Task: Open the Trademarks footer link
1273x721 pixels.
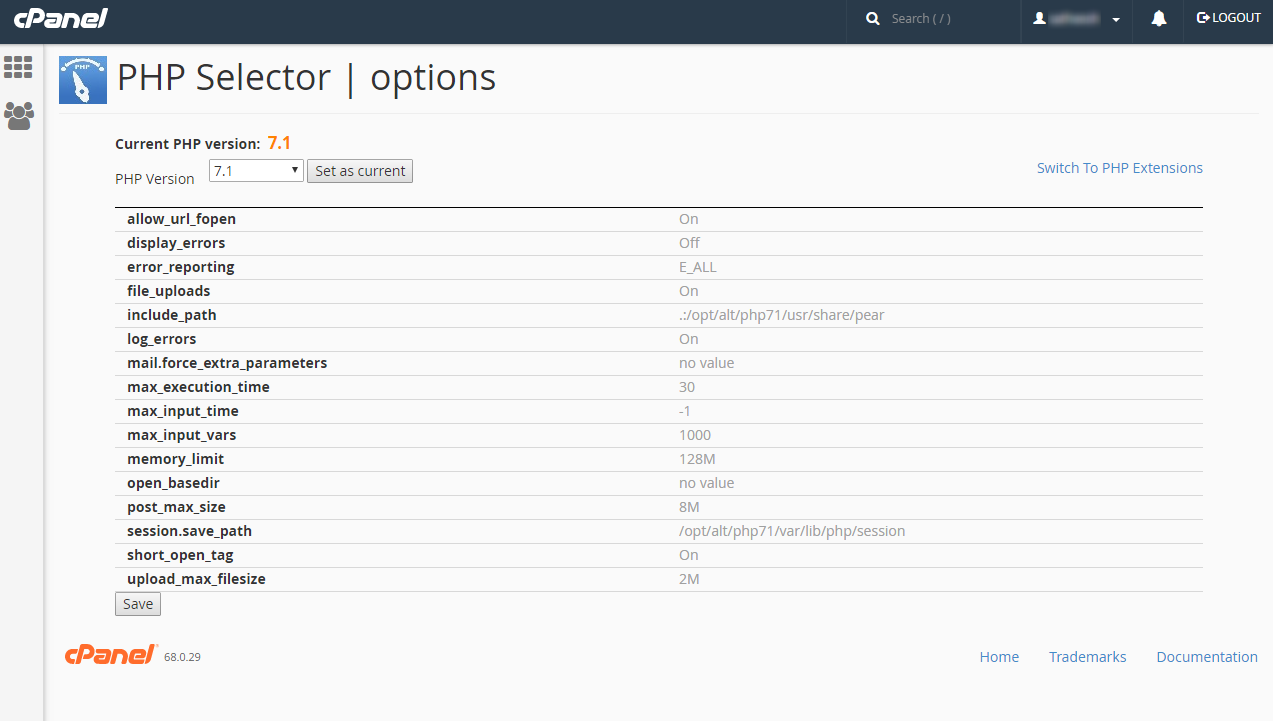Action: (1087, 657)
